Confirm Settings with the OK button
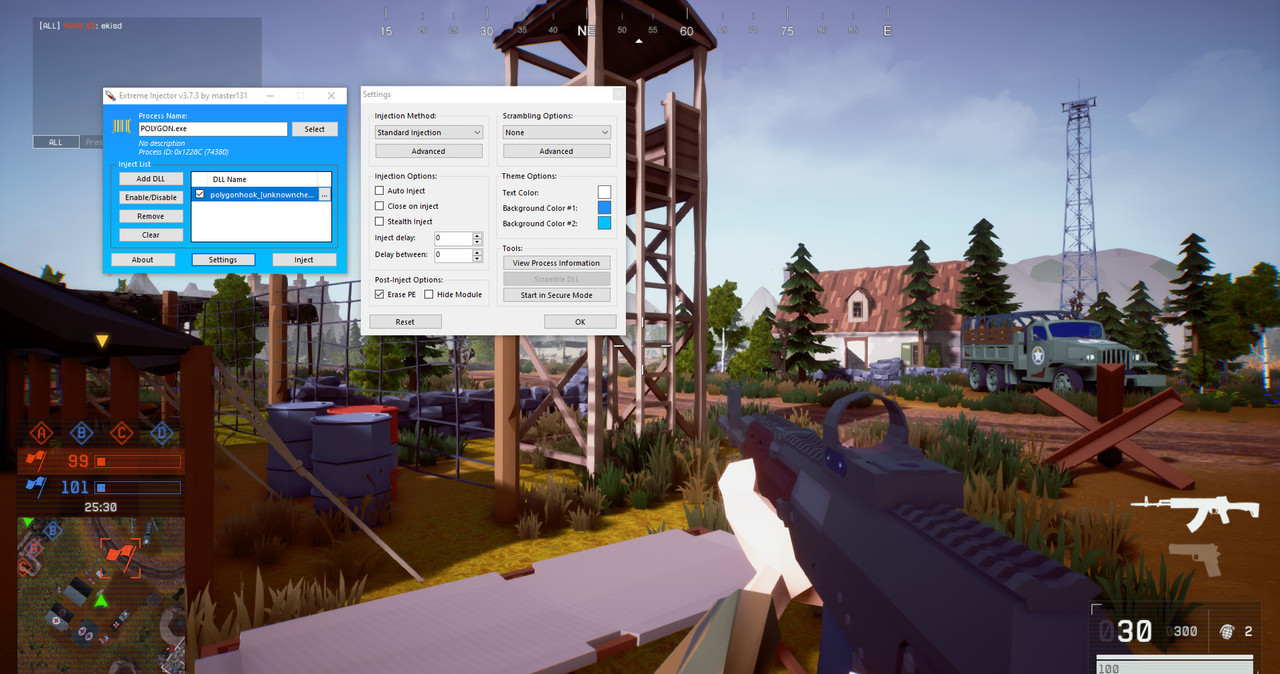This screenshot has height=674, width=1280. pos(580,322)
